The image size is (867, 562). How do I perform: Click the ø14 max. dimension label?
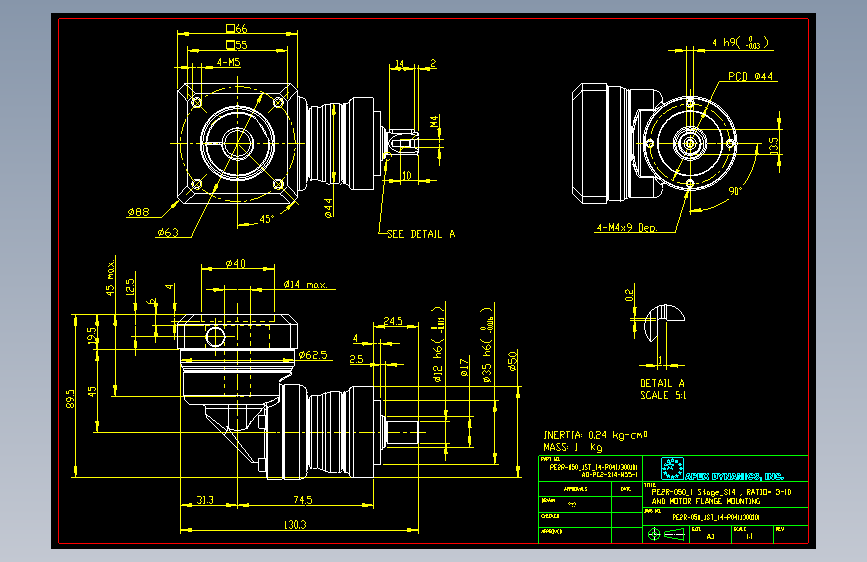(306, 284)
